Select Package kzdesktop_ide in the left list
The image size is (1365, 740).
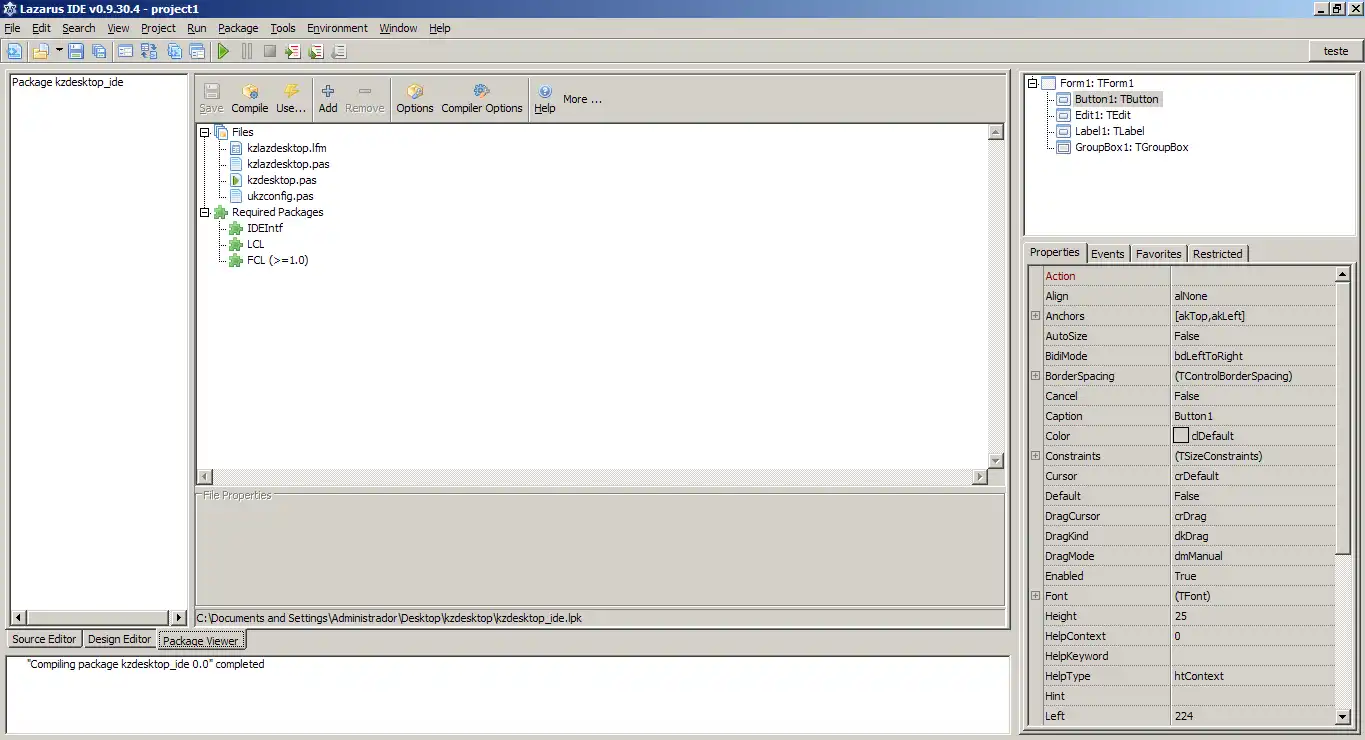pyautogui.click(x=68, y=82)
